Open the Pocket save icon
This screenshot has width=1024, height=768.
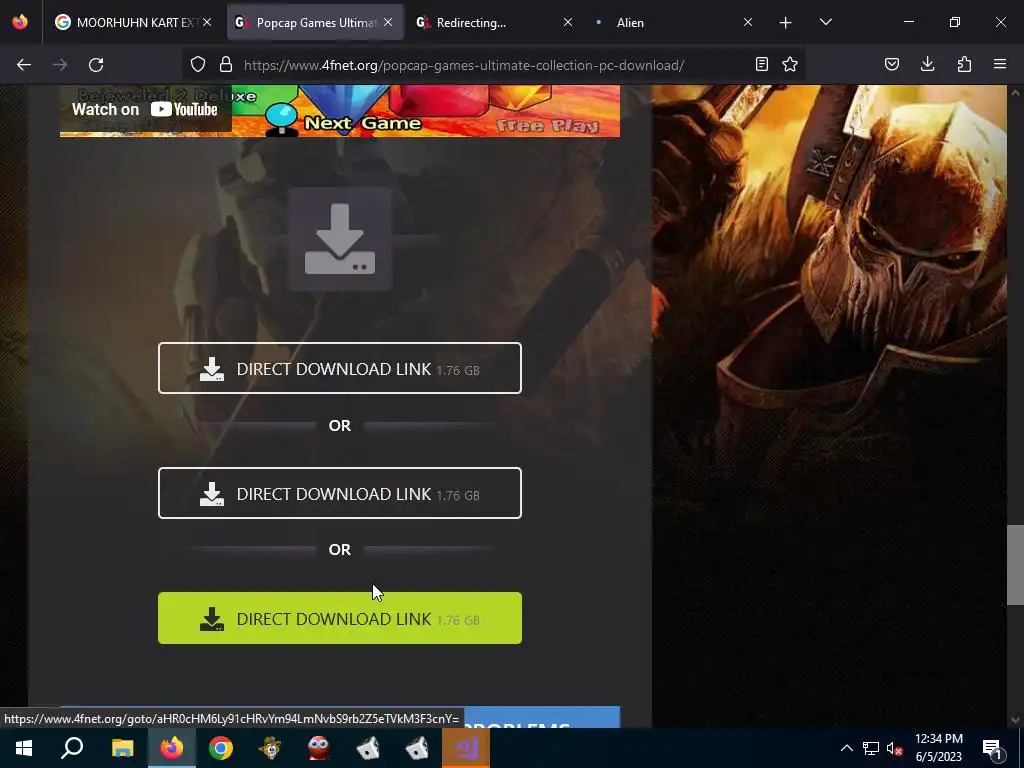892,65
